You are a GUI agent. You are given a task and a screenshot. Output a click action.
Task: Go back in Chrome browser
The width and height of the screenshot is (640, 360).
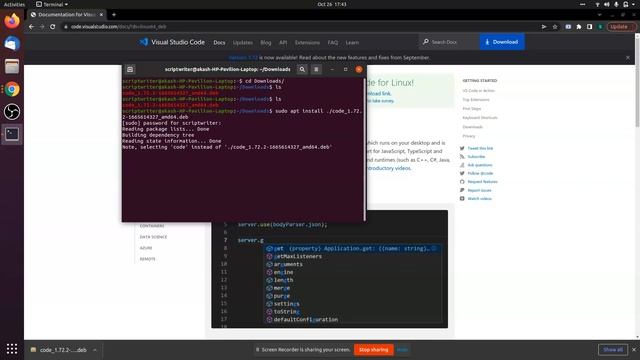tap(31, 27)
